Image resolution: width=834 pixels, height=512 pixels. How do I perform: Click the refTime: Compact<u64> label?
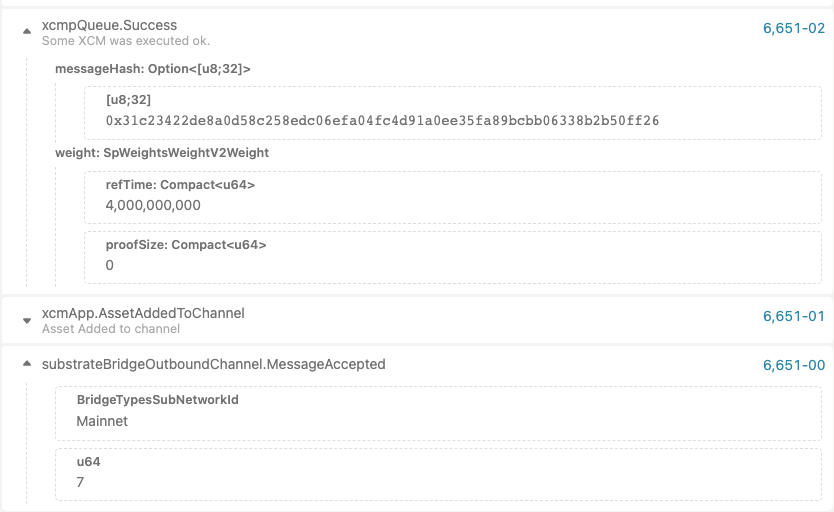[180, 184]
